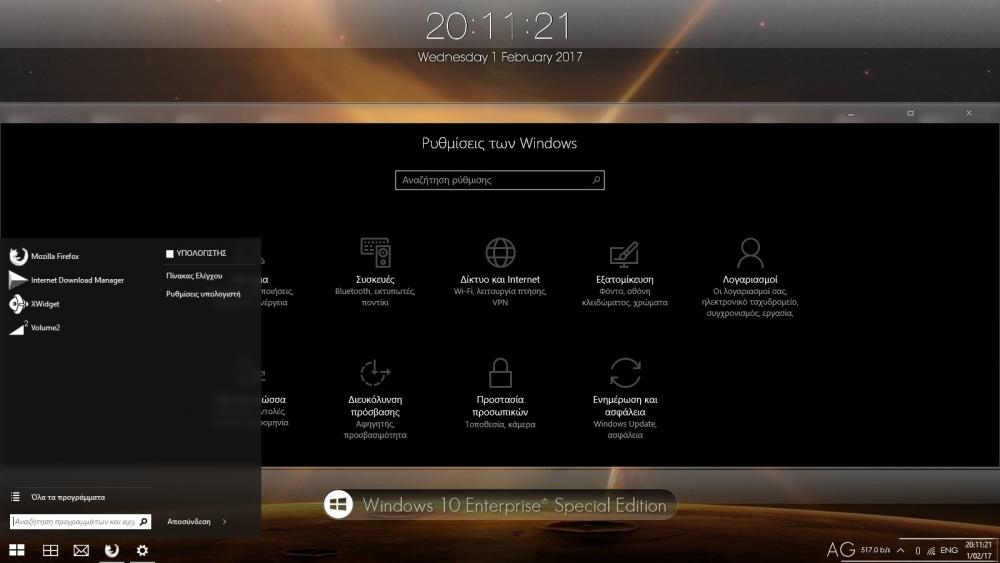Click the network icon in system tray
This screenshot has width=1000, height=563.
coord(931,550)
